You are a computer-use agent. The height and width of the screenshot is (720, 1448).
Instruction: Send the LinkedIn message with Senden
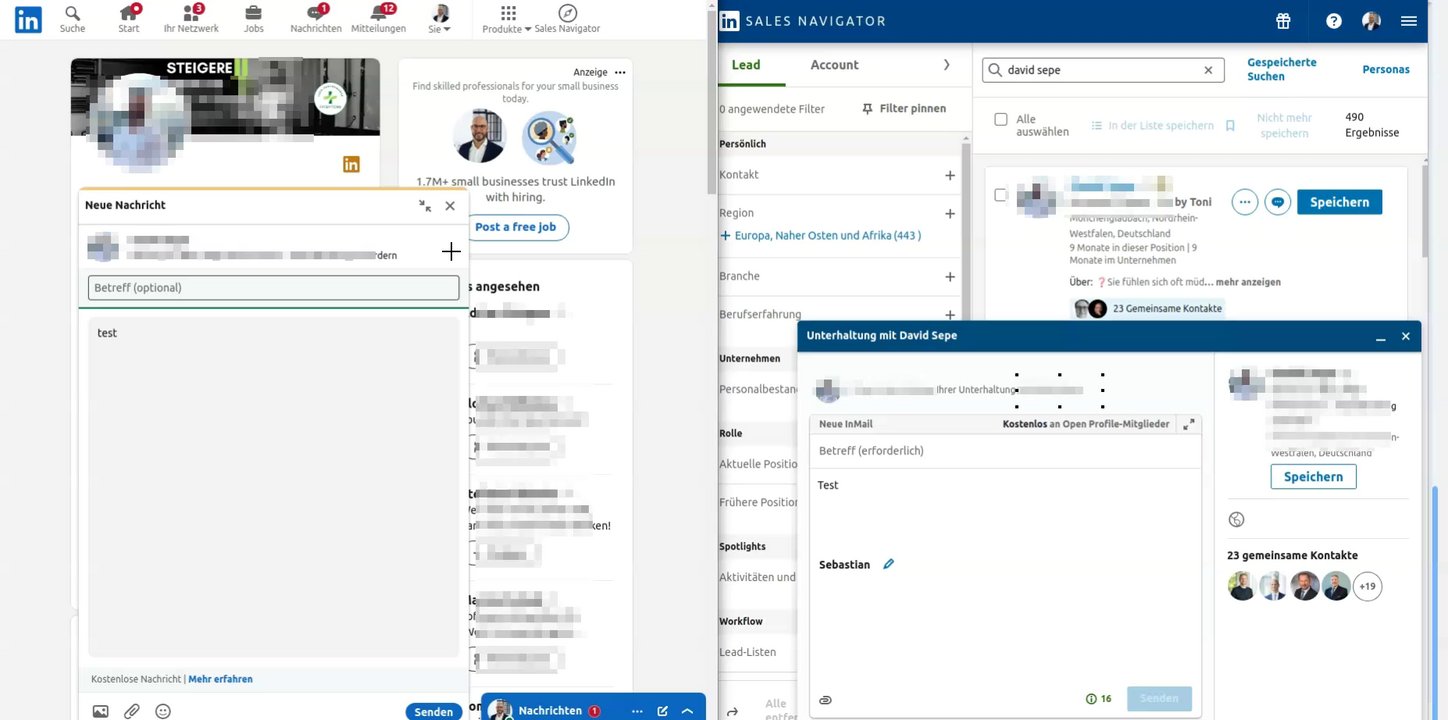[x=433, y=712]
